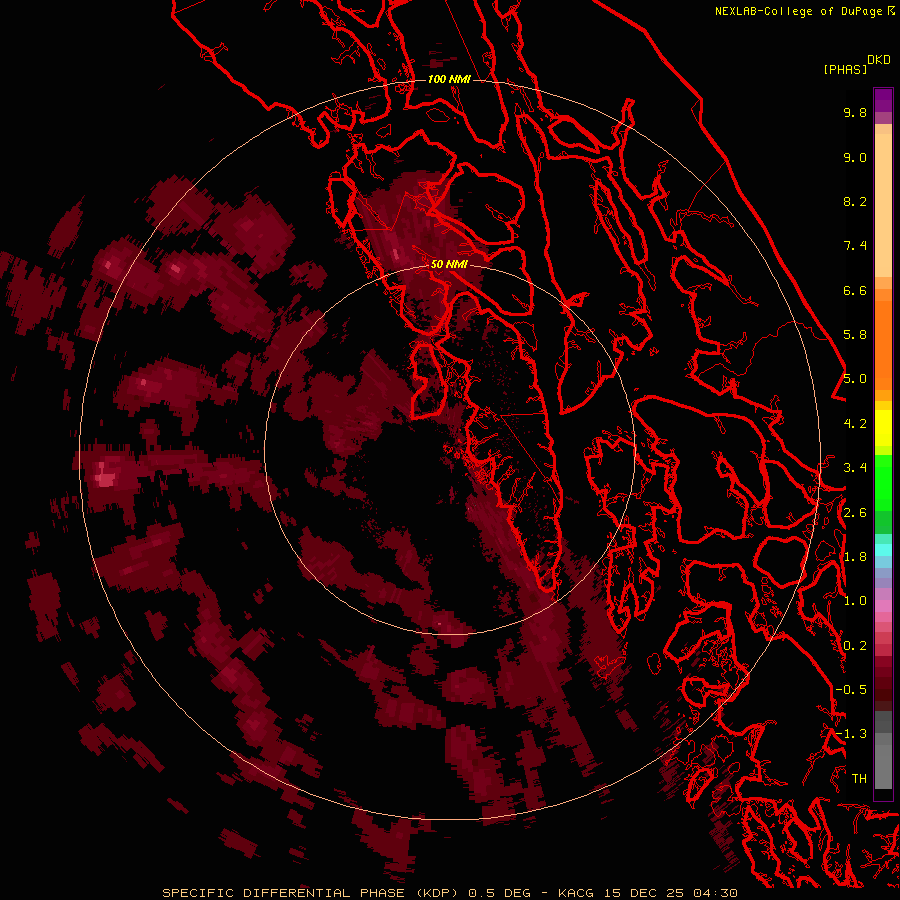Click the 1.8 value on the color scale
900x900 pixels.
tap(855, 557)
